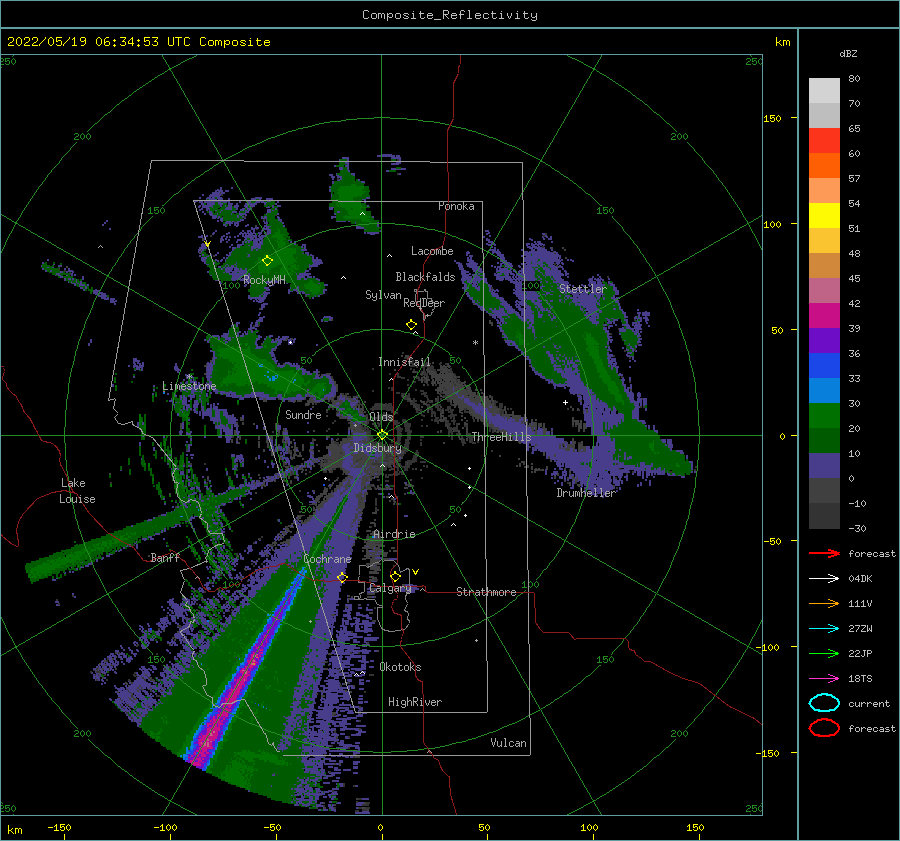Viewport: 900px width, 841px height.
Task: Click the yellow 100 label on the right axis
Action: pyautogui.click(x=772, y=224)
